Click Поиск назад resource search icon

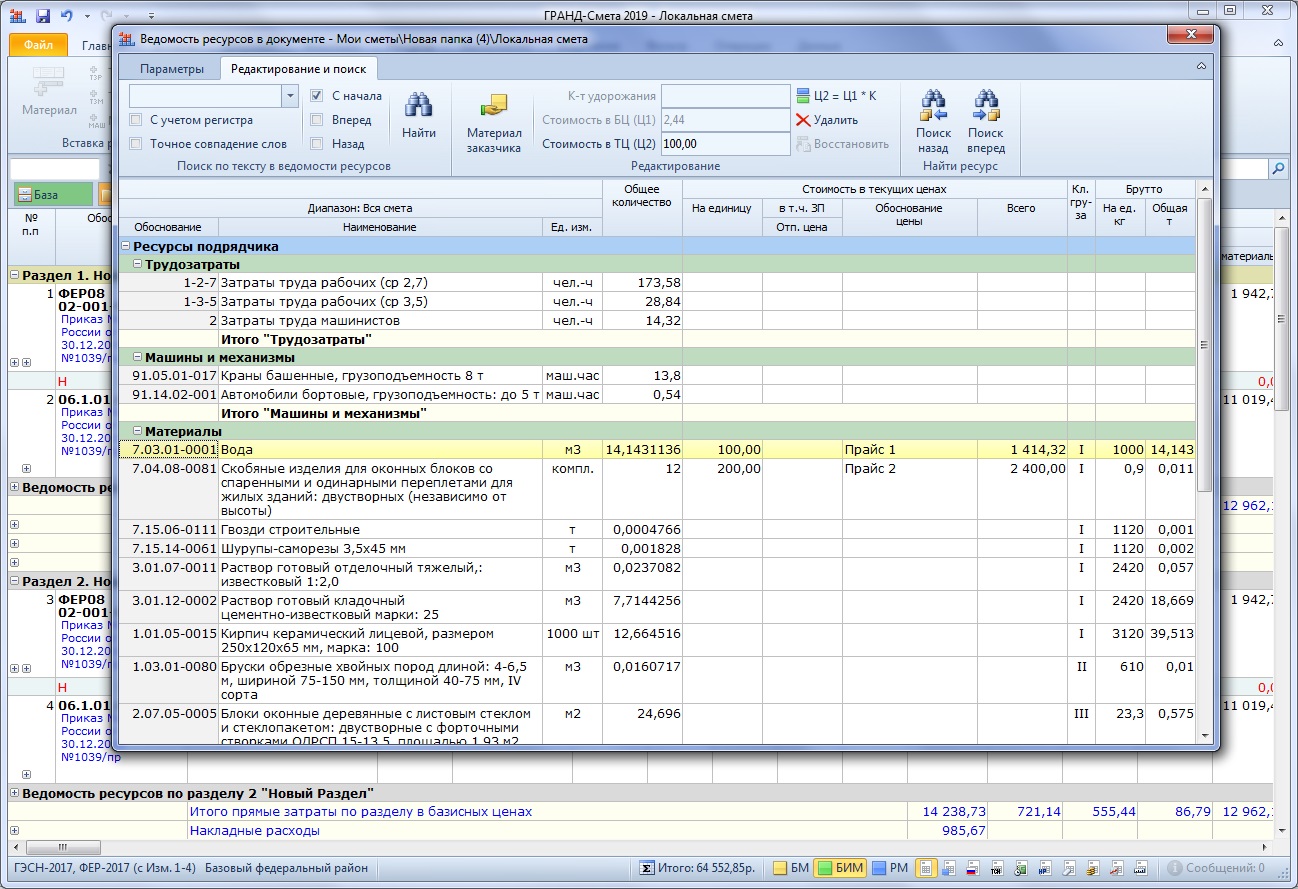coord(933,105)
